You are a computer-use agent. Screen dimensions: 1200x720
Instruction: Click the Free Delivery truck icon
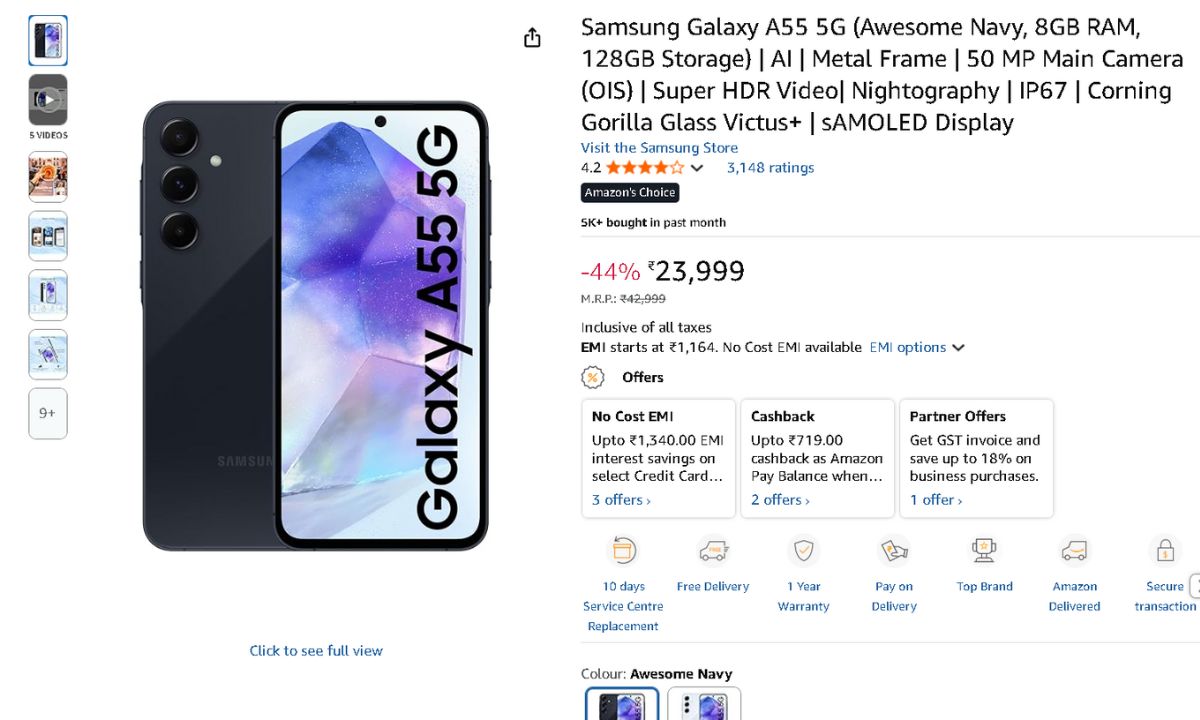pos(713,551)
